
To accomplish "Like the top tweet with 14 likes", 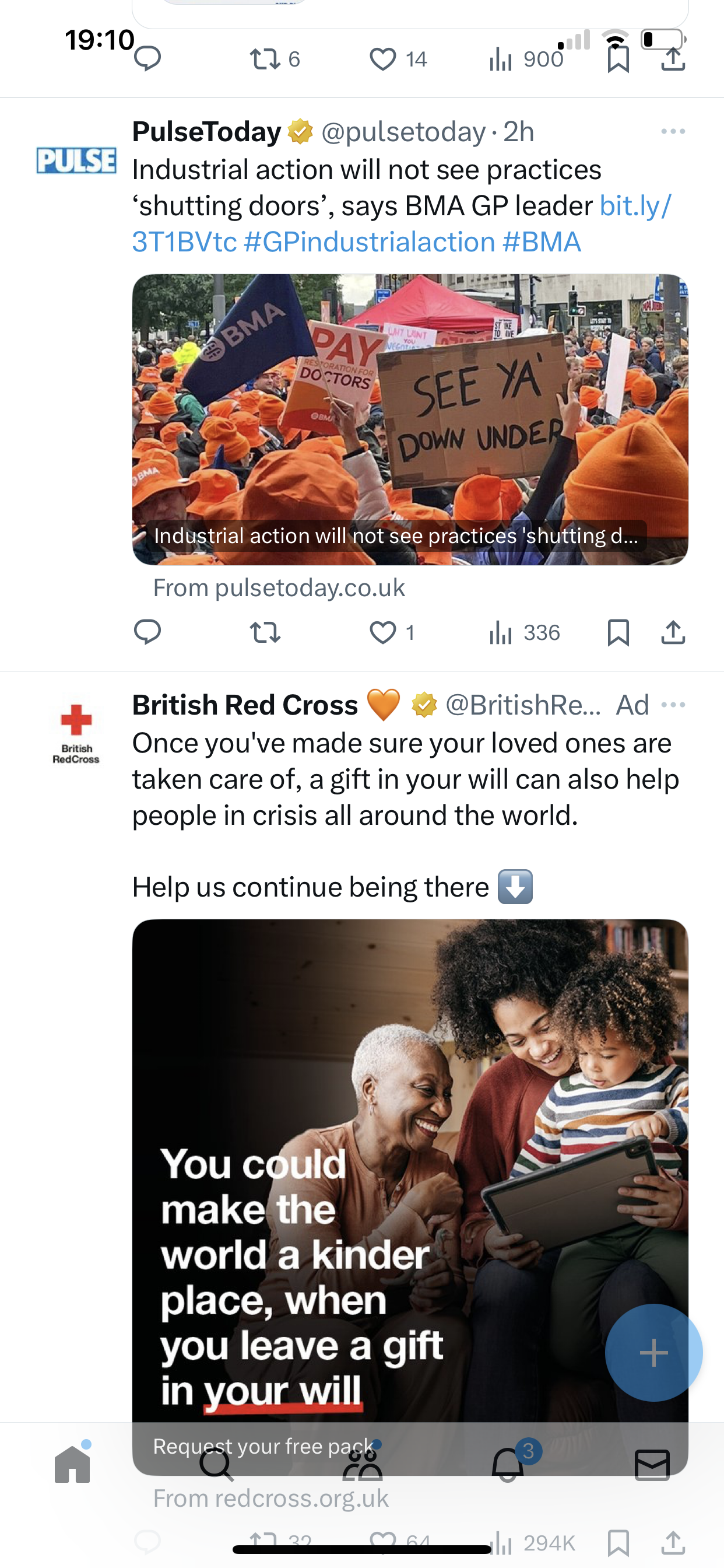I will (x=399, y=59).
